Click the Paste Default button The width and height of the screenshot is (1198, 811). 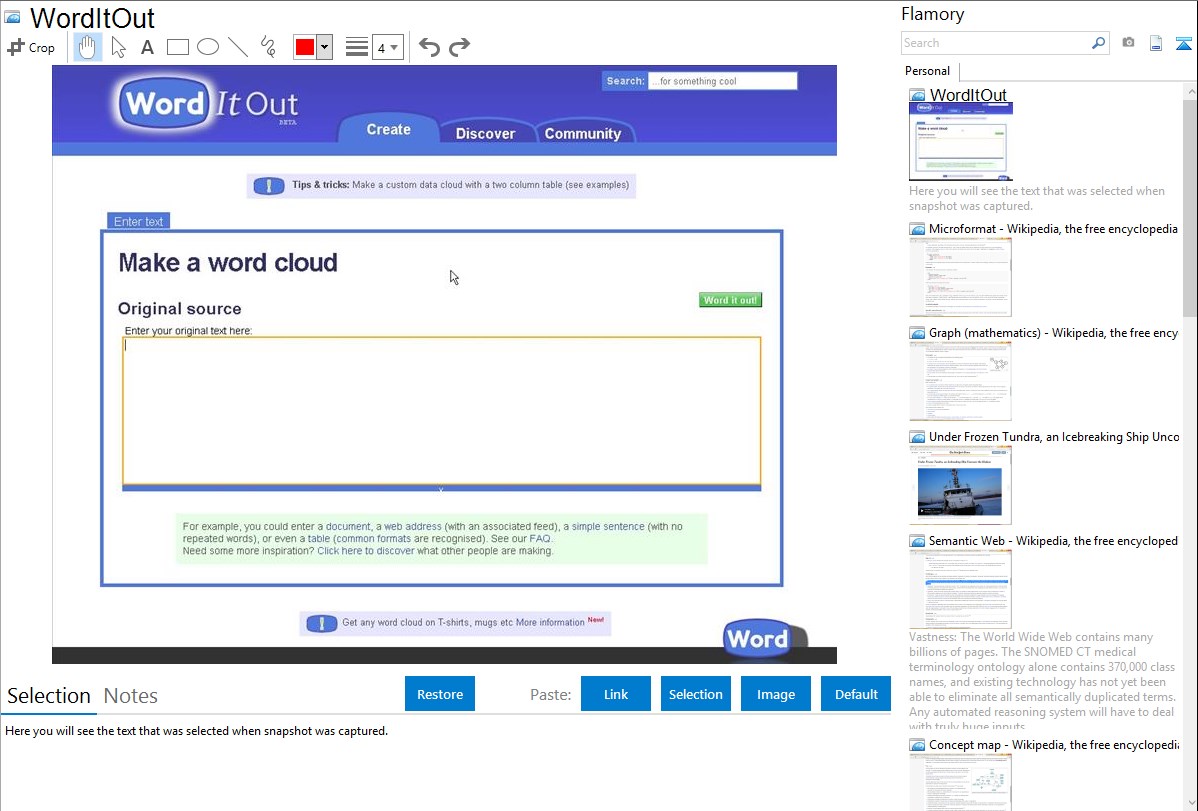coord(856,694)
